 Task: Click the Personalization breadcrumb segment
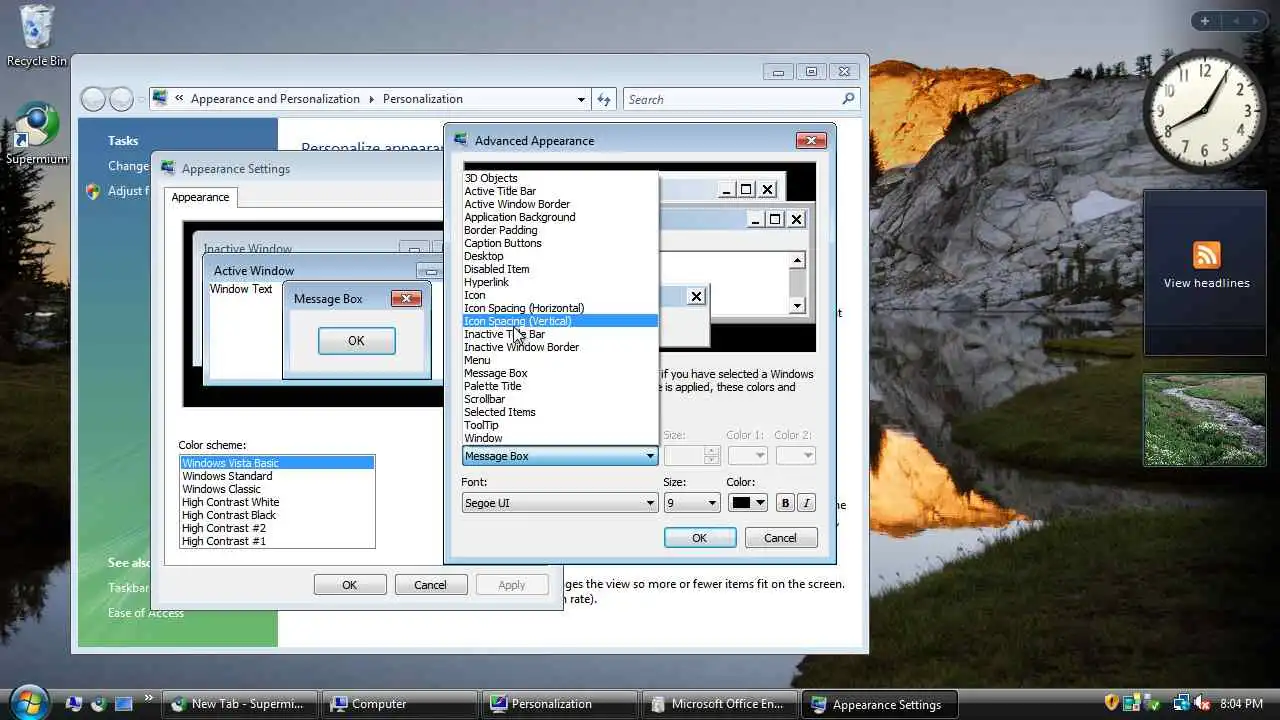pyautogui.click(x=423, y=99)
